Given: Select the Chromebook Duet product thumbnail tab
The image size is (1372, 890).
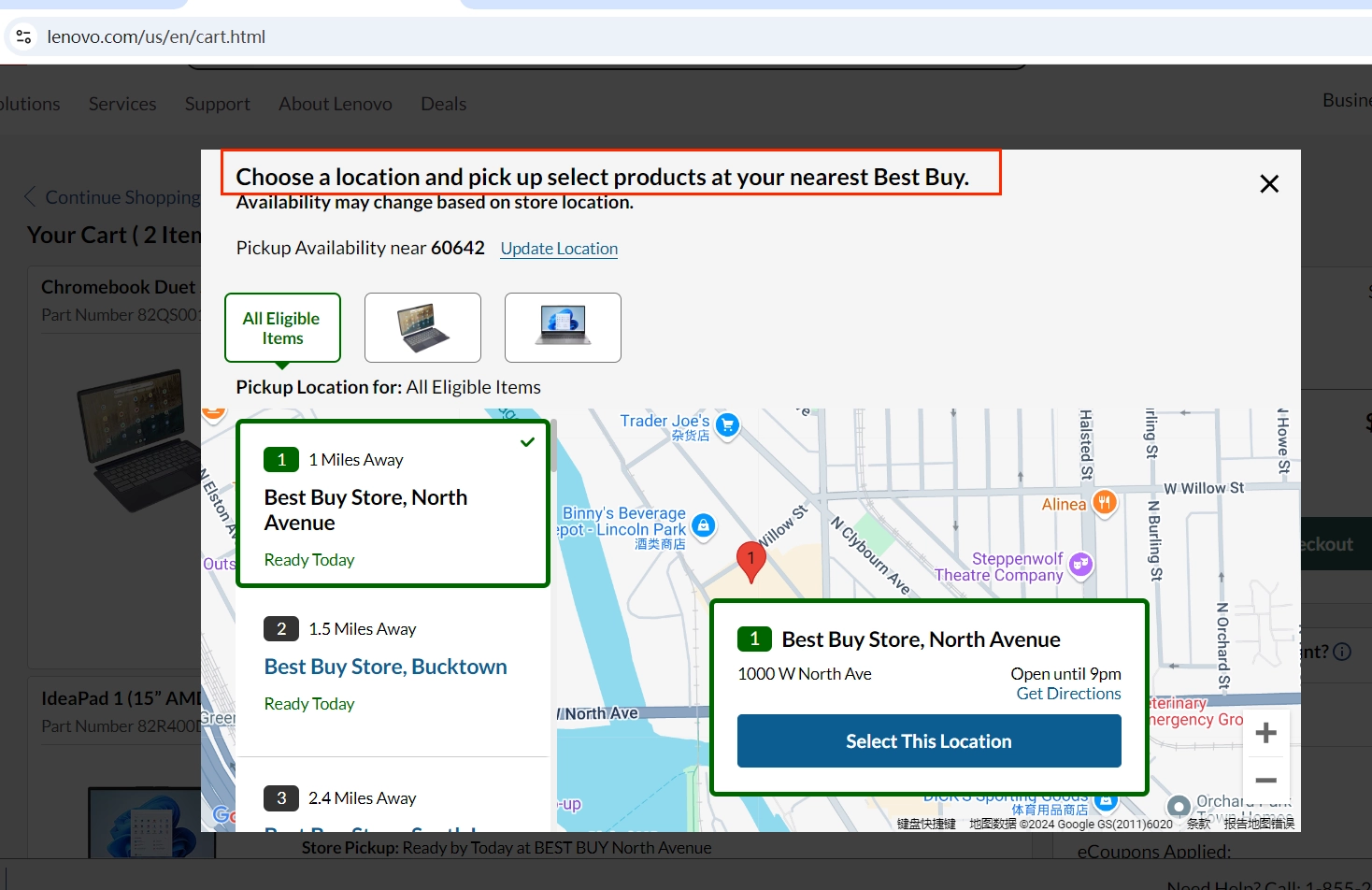Looking at the screenshot, I should point(422,327).
